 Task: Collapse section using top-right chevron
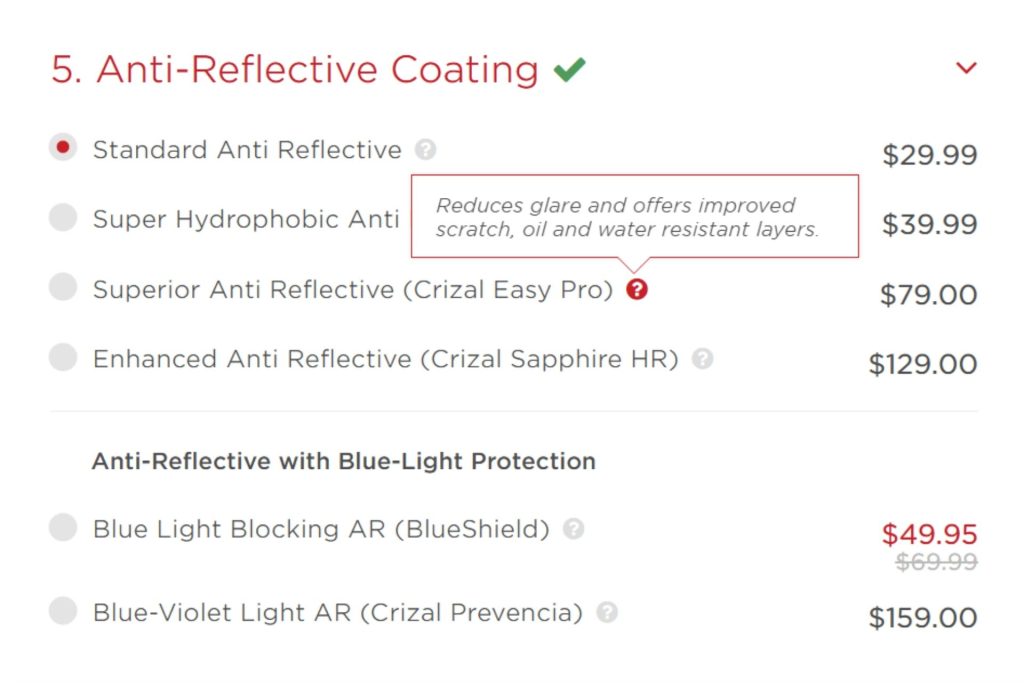[965, 67]
